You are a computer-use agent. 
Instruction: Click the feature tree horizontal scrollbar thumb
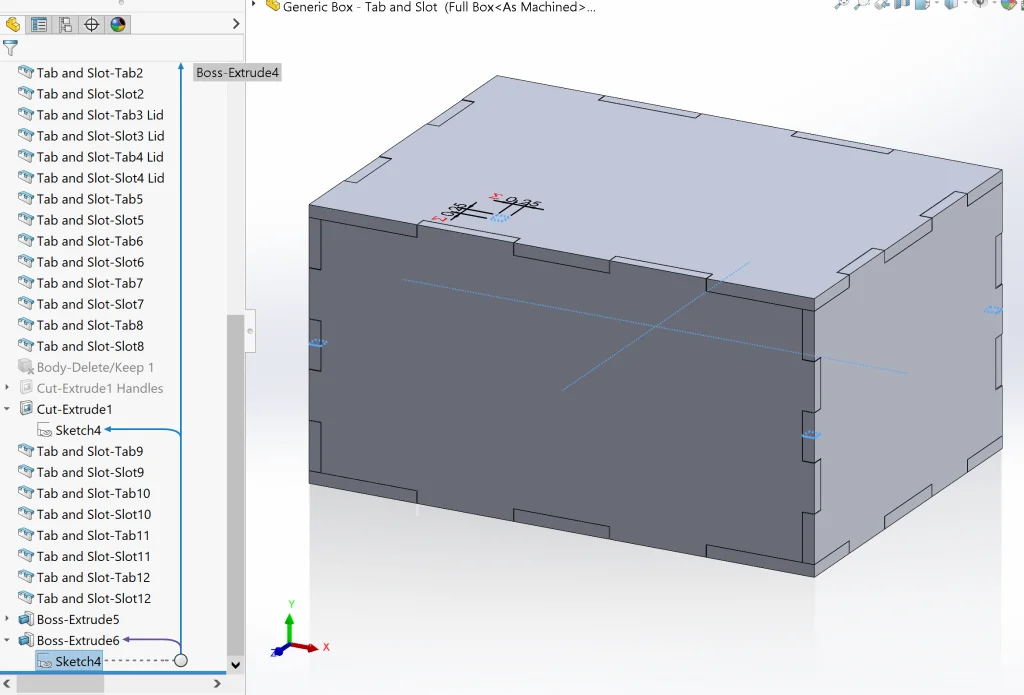[60, 684]
